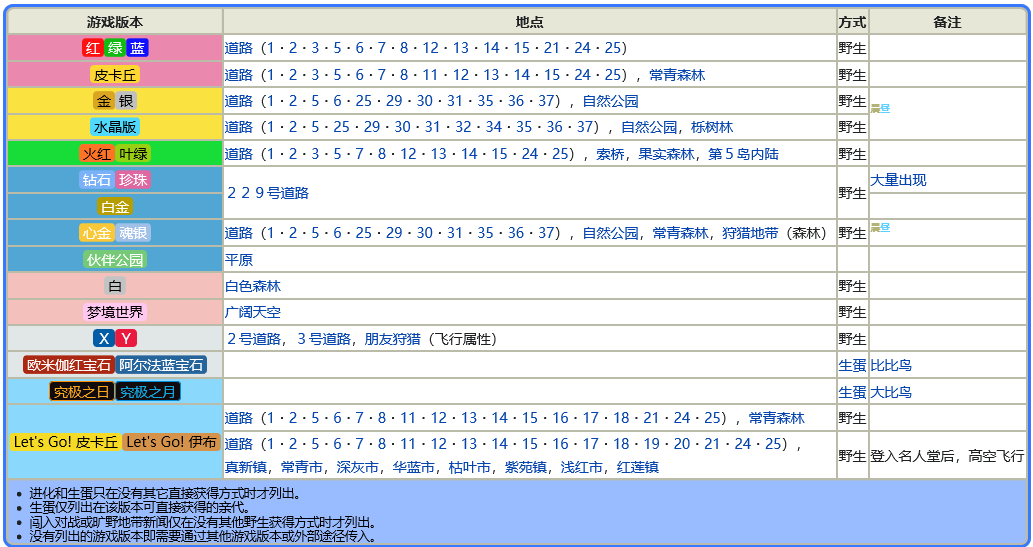
Task: Click the 伙伴公园 badge
Action: [115, 260]
